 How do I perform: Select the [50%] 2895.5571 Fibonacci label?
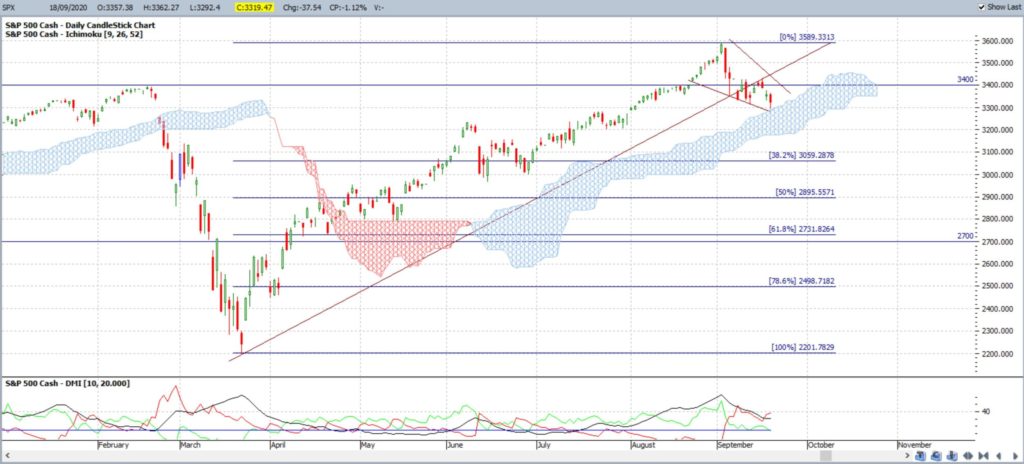pyautogui.click(x=804, y=193)
